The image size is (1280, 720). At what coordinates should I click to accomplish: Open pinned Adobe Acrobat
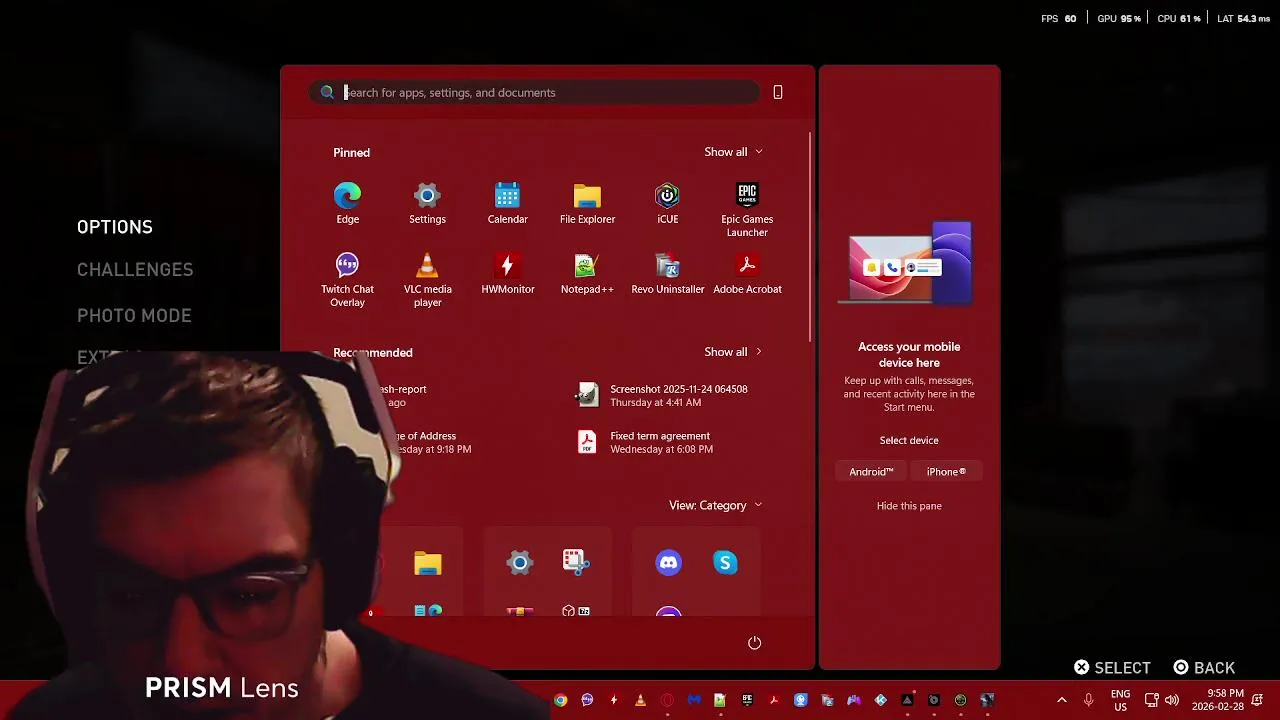click(747, 274)
